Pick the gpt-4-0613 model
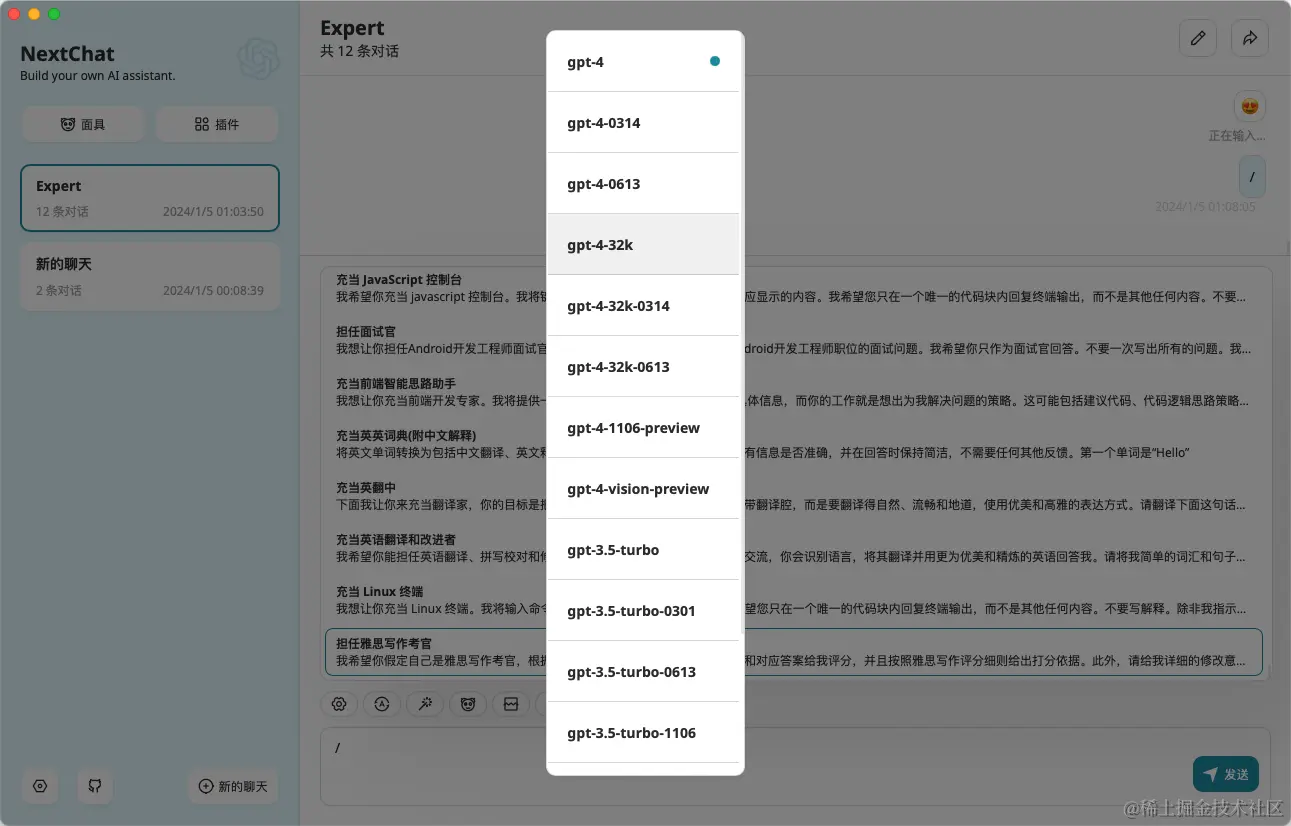This screenshot has width=1291, height=826. [x=643, y=184]
